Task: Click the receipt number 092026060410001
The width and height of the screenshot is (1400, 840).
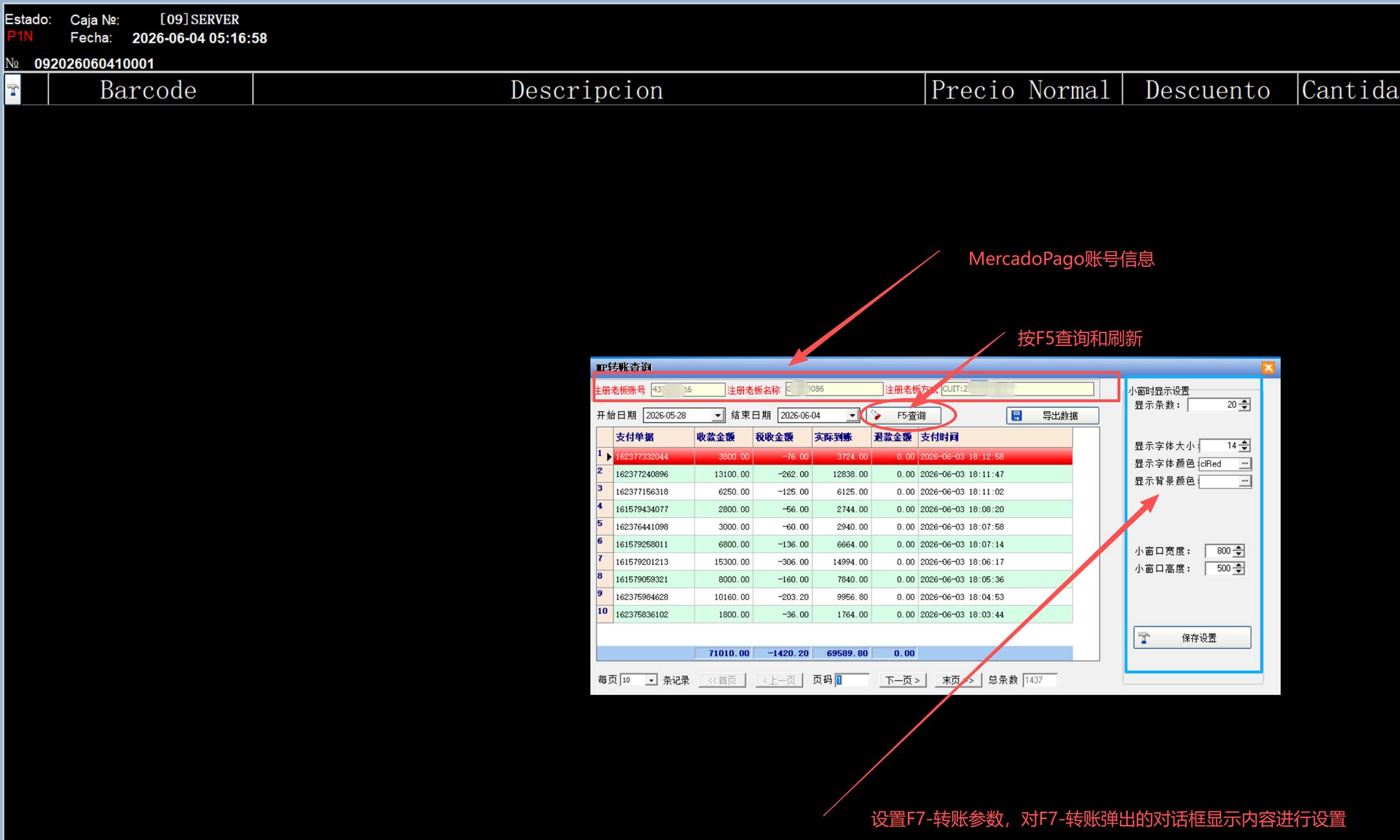Action: [x=94, y=64]
